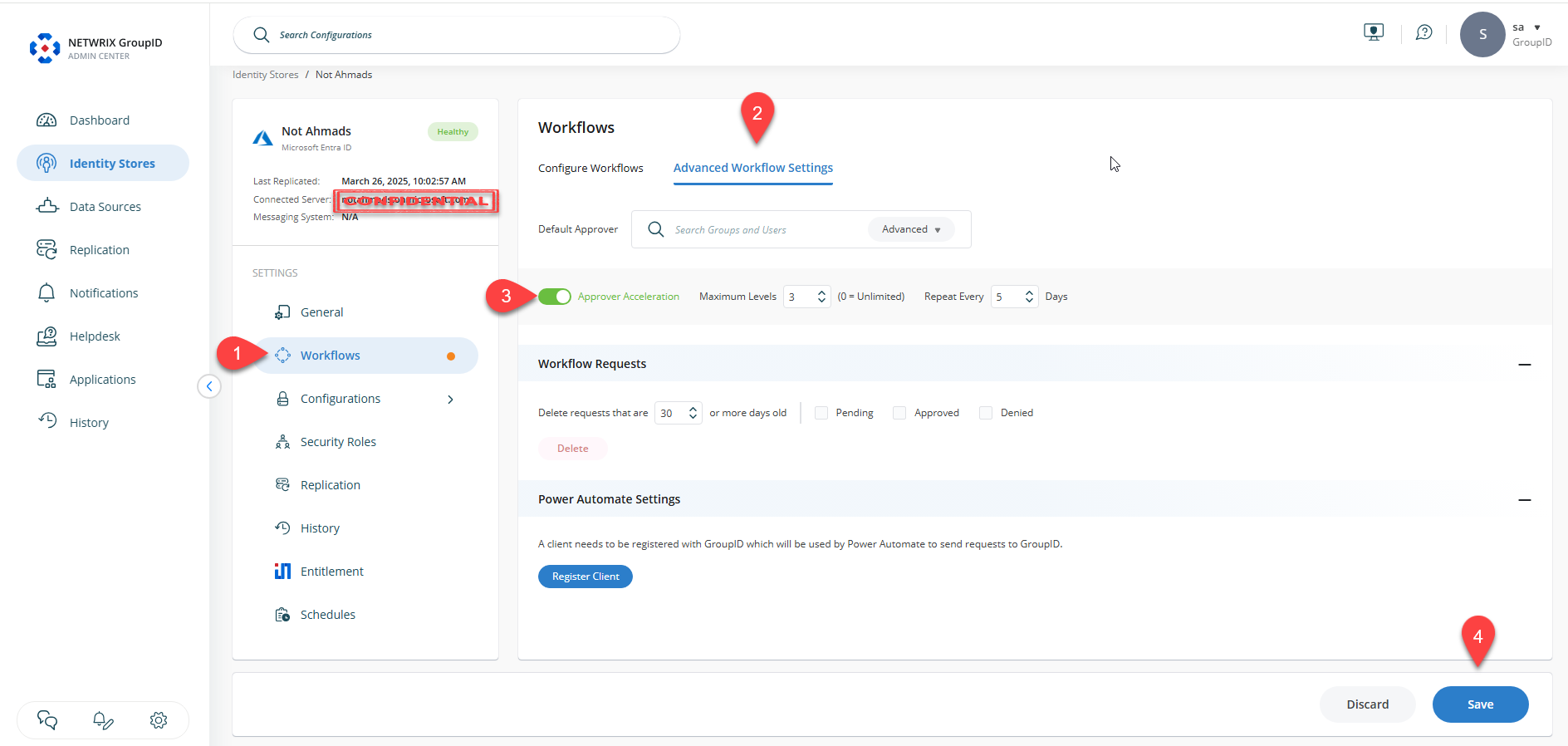Check the Approved checkbox
Screen dimensions: 1568x746
pos(899,413)
